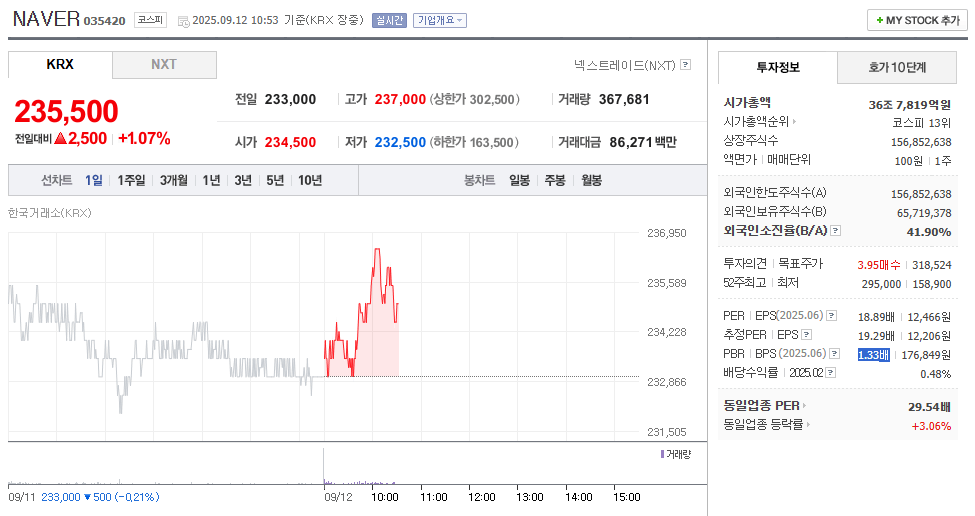Click the help icon next to 외국인소진율(B/A)
The height and width of the screenshot is (516, 975).
(x=835, y=231)
